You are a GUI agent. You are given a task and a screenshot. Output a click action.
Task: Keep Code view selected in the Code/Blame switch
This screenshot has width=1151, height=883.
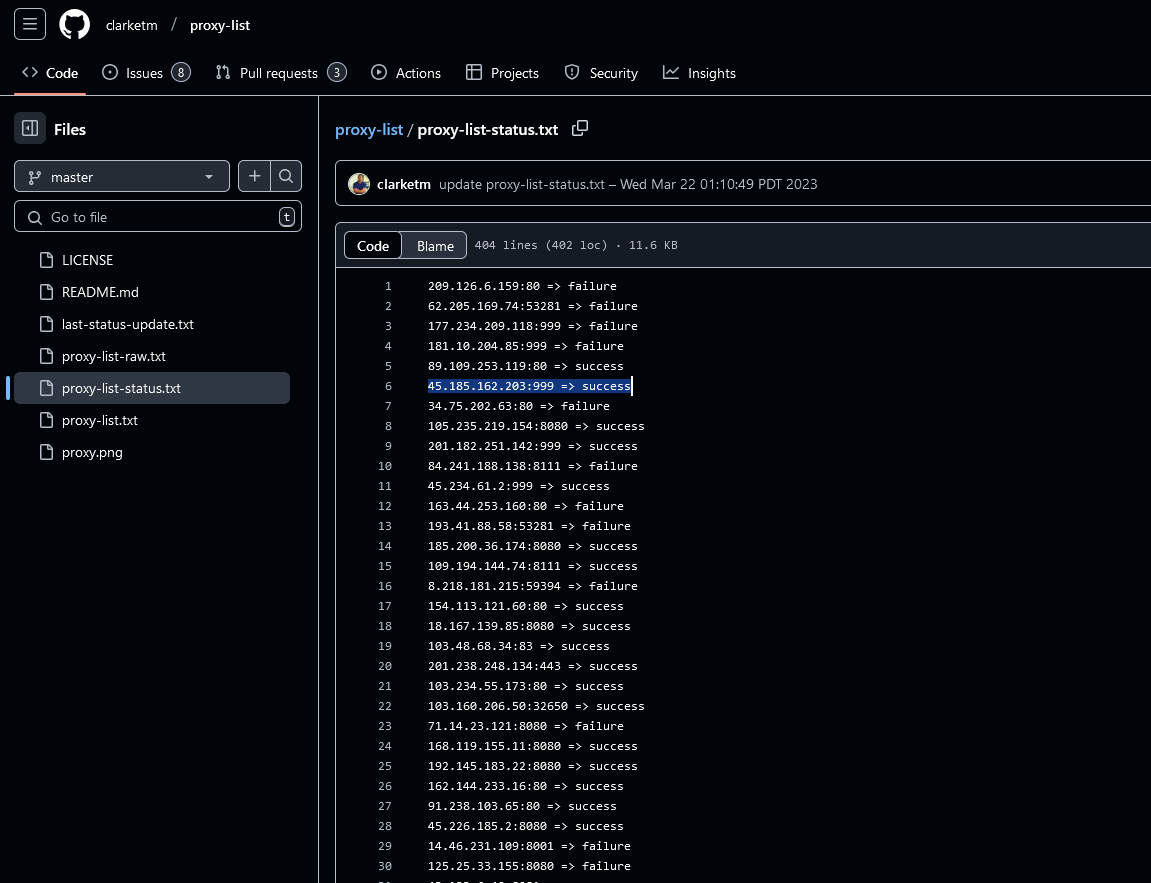372,245
